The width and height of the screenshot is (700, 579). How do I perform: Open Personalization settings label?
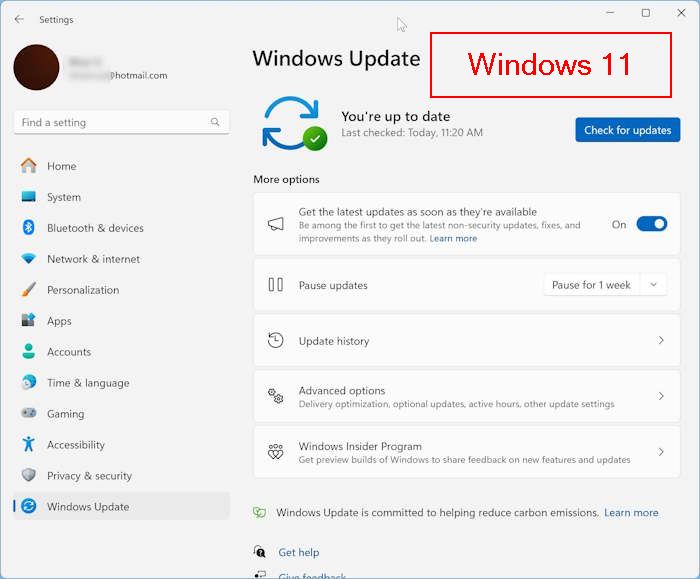(x=83, y=290)
